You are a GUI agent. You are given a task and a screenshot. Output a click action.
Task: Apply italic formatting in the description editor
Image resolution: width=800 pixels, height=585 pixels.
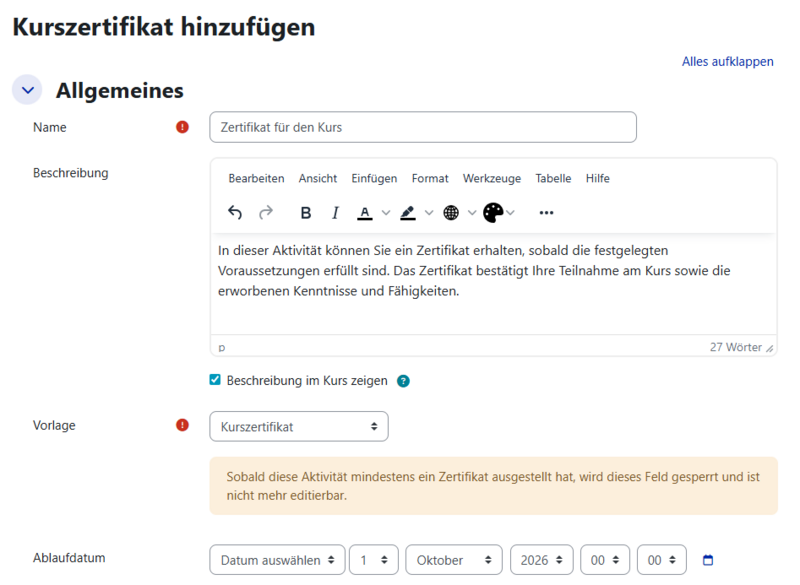(335, 212)
